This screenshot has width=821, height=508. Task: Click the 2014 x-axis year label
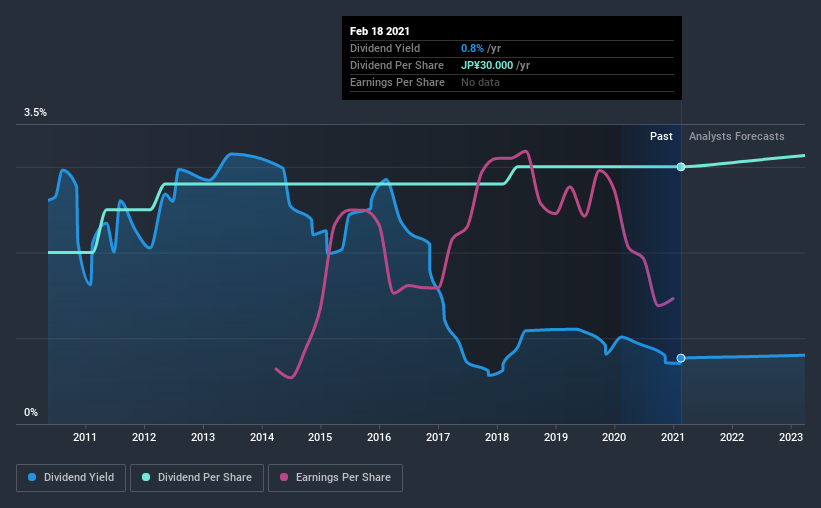(x=262, y=437)
